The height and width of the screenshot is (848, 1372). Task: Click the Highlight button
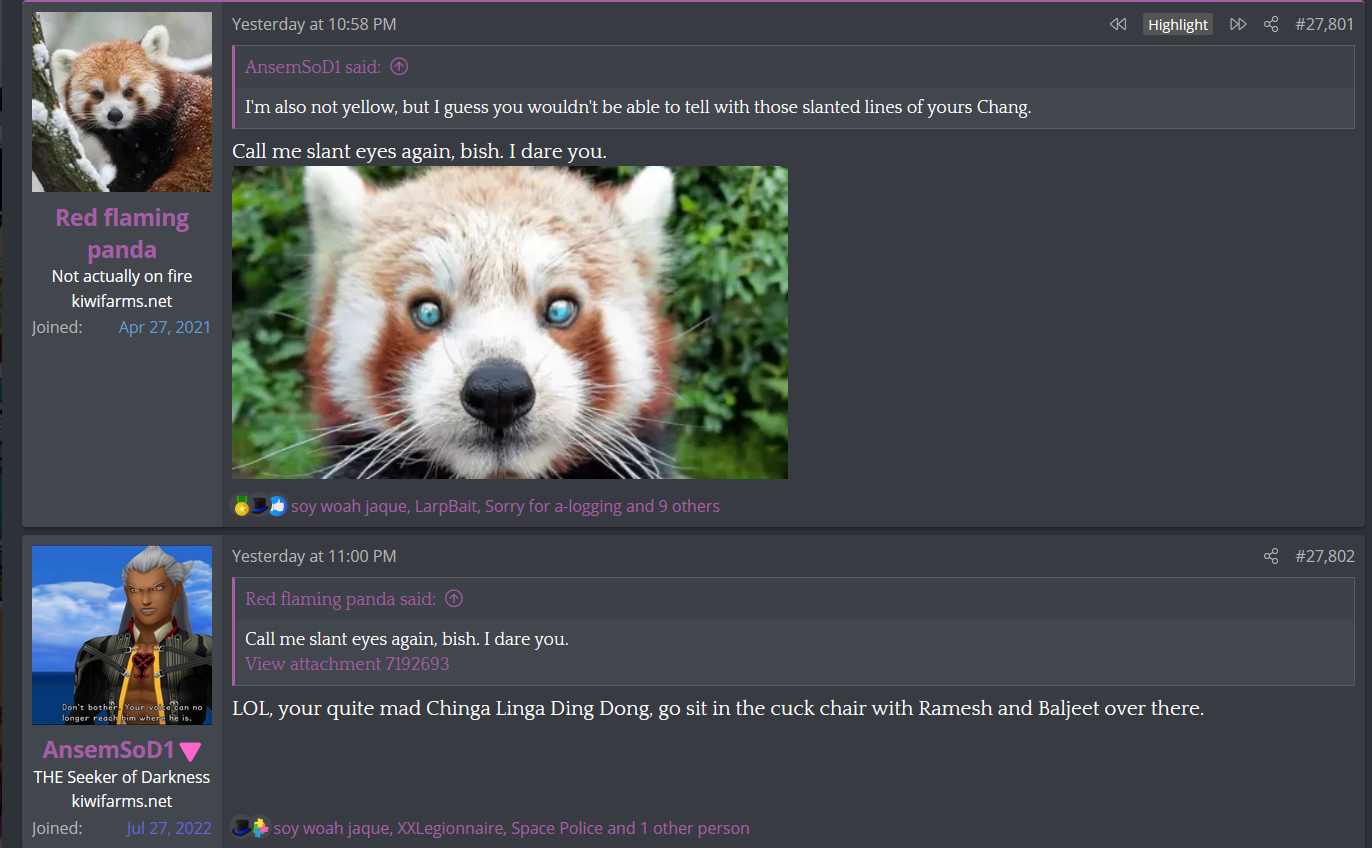[1178, 25]
